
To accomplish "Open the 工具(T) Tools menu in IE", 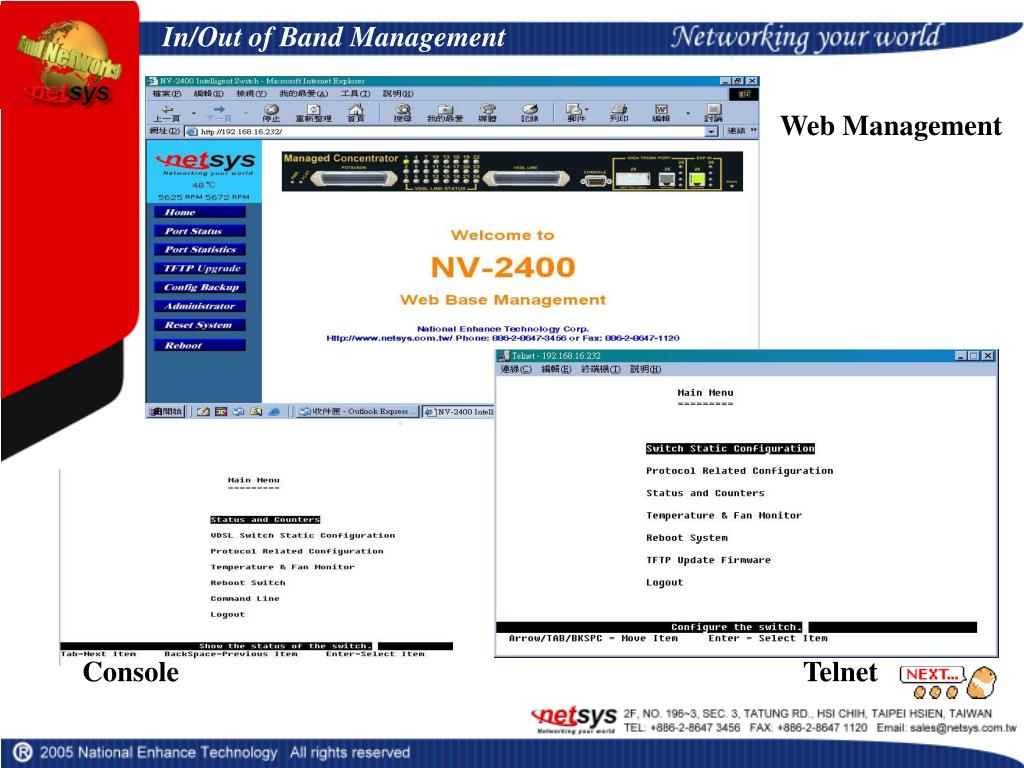I will tap(355, 94).
